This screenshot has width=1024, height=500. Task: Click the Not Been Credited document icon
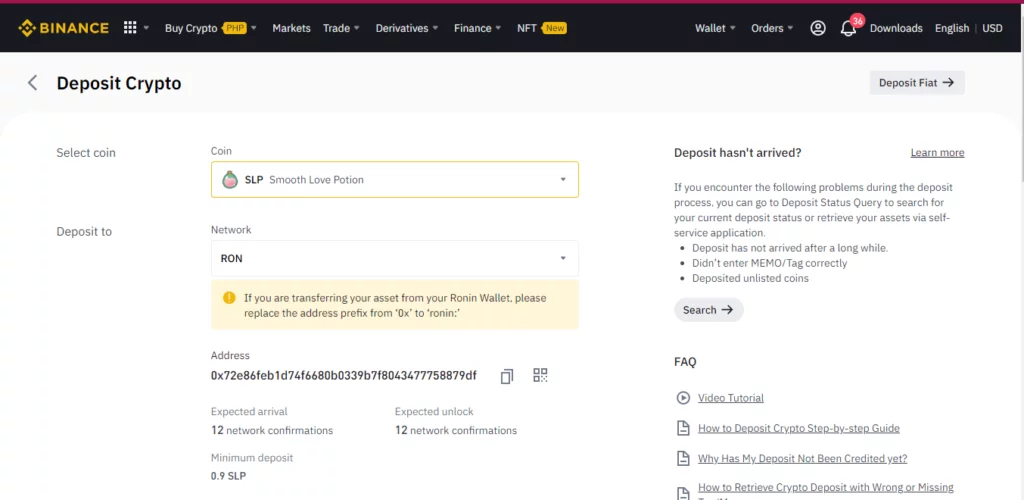pyautogui.click(x=682, y=459)
